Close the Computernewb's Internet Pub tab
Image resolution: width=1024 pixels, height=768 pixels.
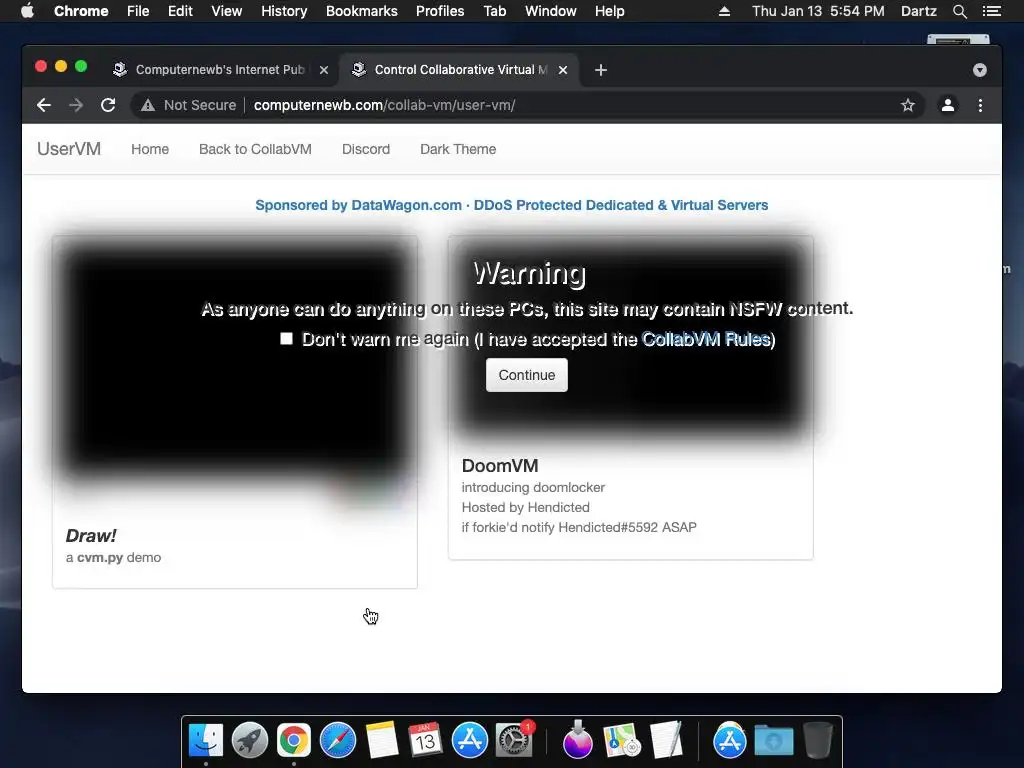click(324, 70)
